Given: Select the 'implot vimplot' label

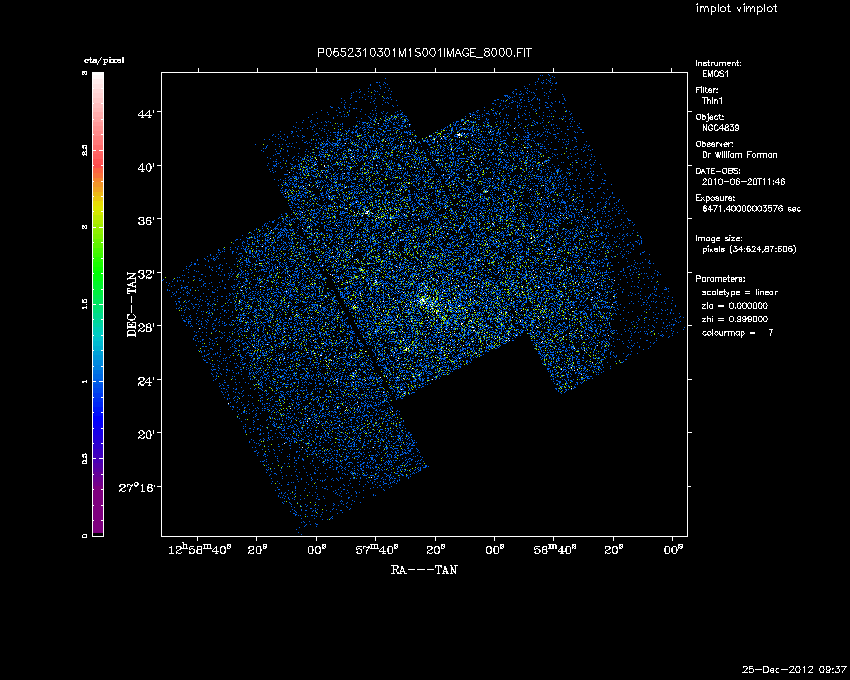Looking at the screenshot, I should [x=736, y=9].
